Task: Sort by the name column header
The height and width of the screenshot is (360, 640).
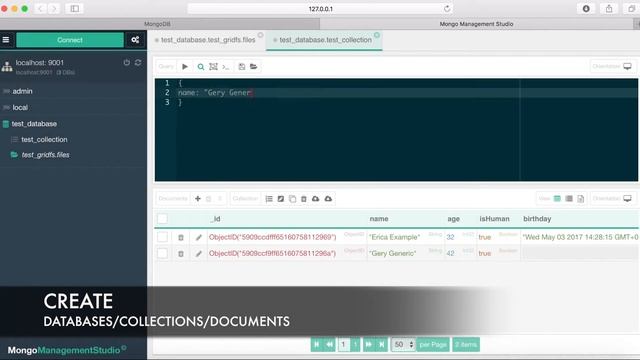Action: click(379, 219)
